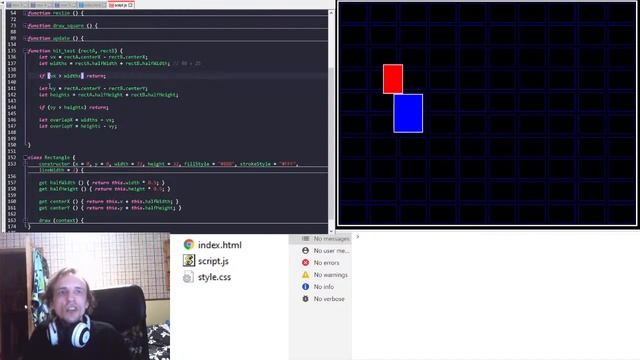Select 'No user me...' console filter
Image resolution: width=640 pixels, height=360 pixels.
(x=320, y=250)
